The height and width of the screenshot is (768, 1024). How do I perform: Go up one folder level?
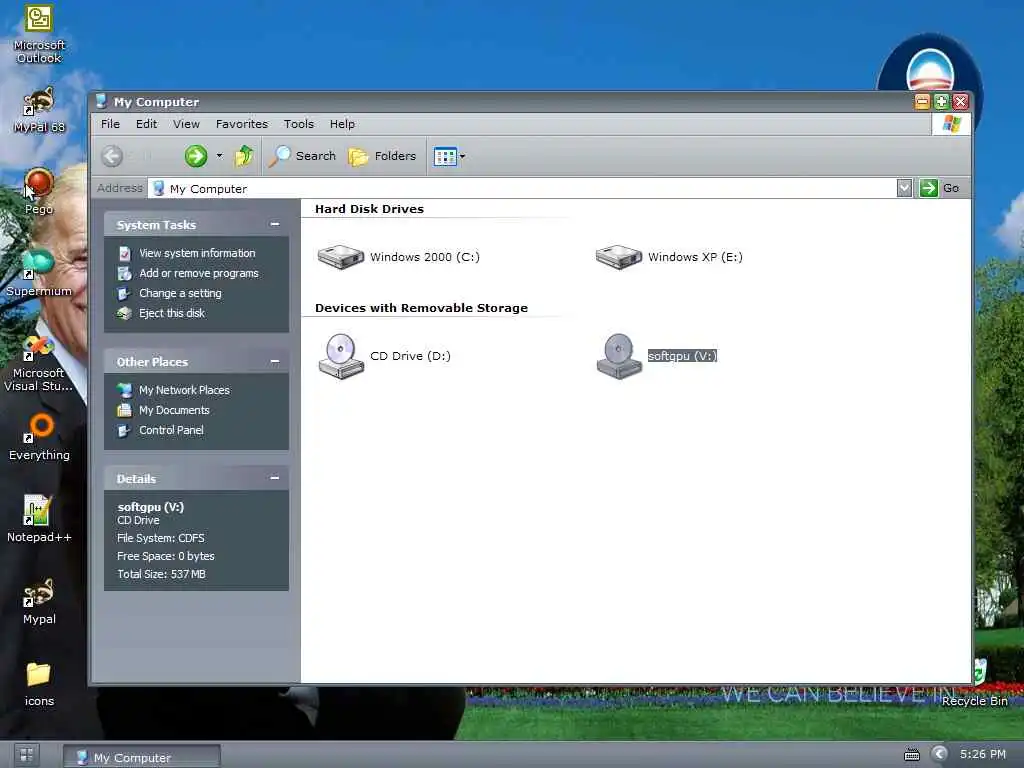[x=244, y=156]
